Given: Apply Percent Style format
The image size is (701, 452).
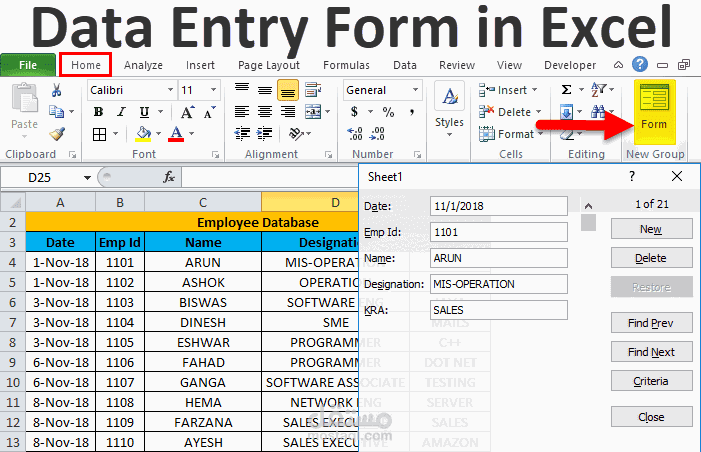Looking at the screenshot, I should [x=388, y=112].
